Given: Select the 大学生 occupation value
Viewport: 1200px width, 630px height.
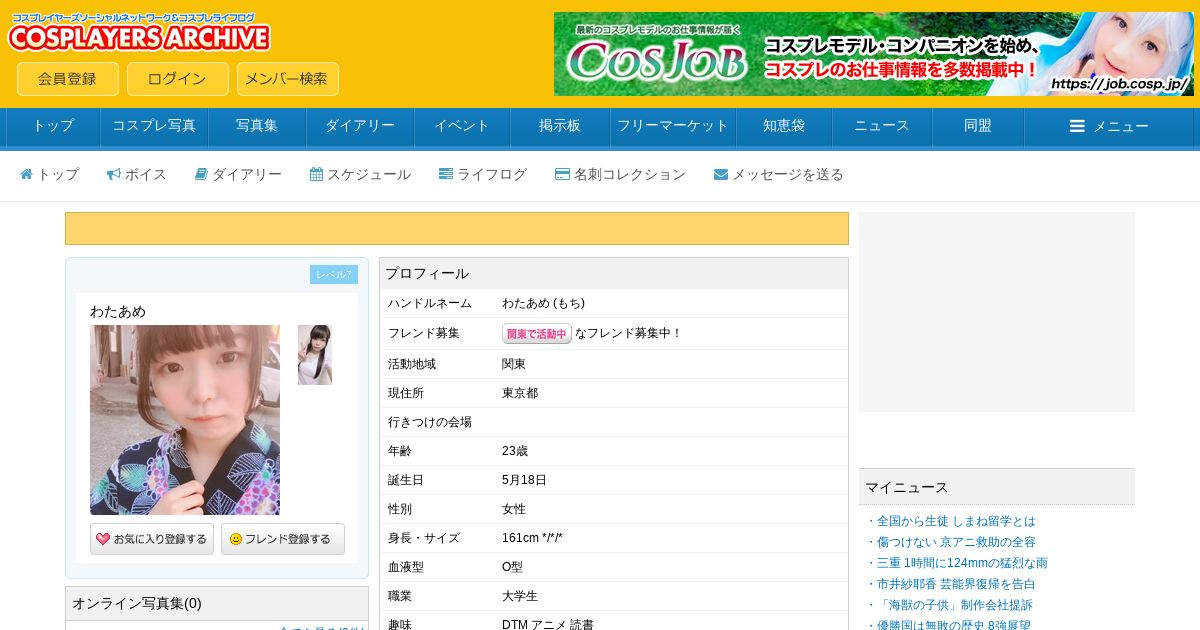Looking at the screenshot, I should point(520,596).
